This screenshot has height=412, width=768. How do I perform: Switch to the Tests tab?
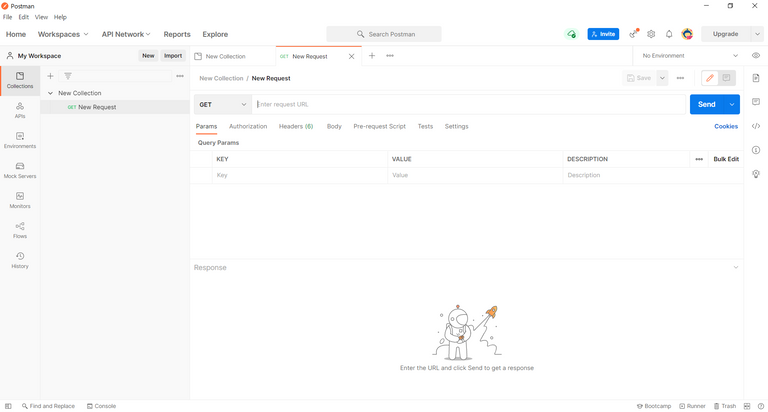[x=425, y=126]
